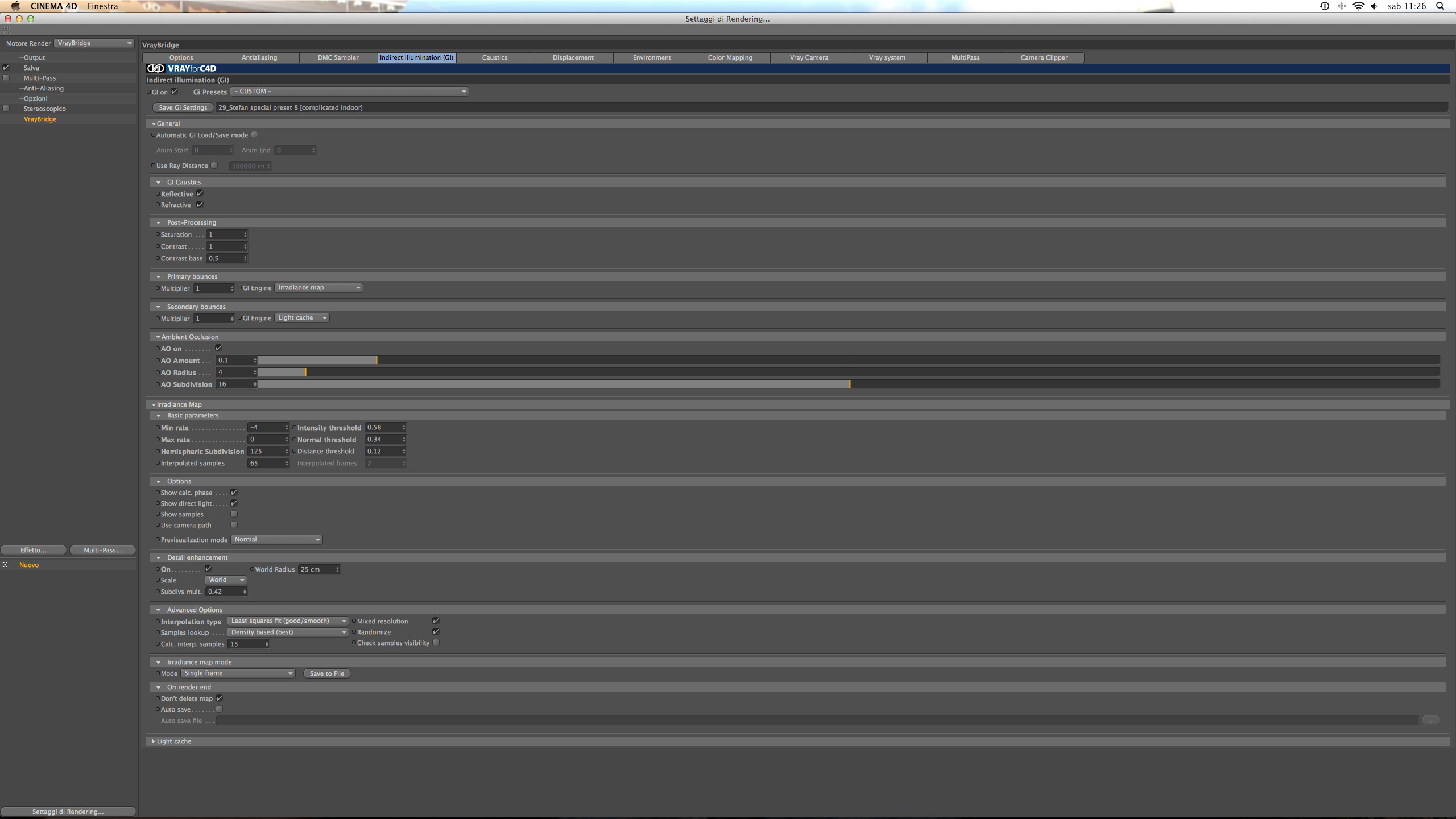This screenshot has height=819, width=1456.
Task: Click the Wi-Fi status icon
Action: point(1358,6)
